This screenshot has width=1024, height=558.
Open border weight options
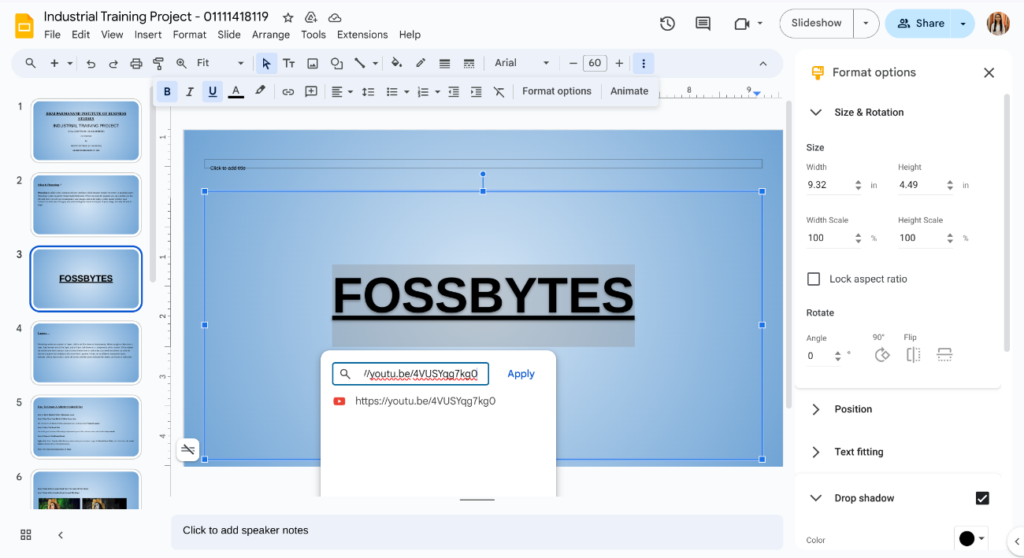point(445,63)
